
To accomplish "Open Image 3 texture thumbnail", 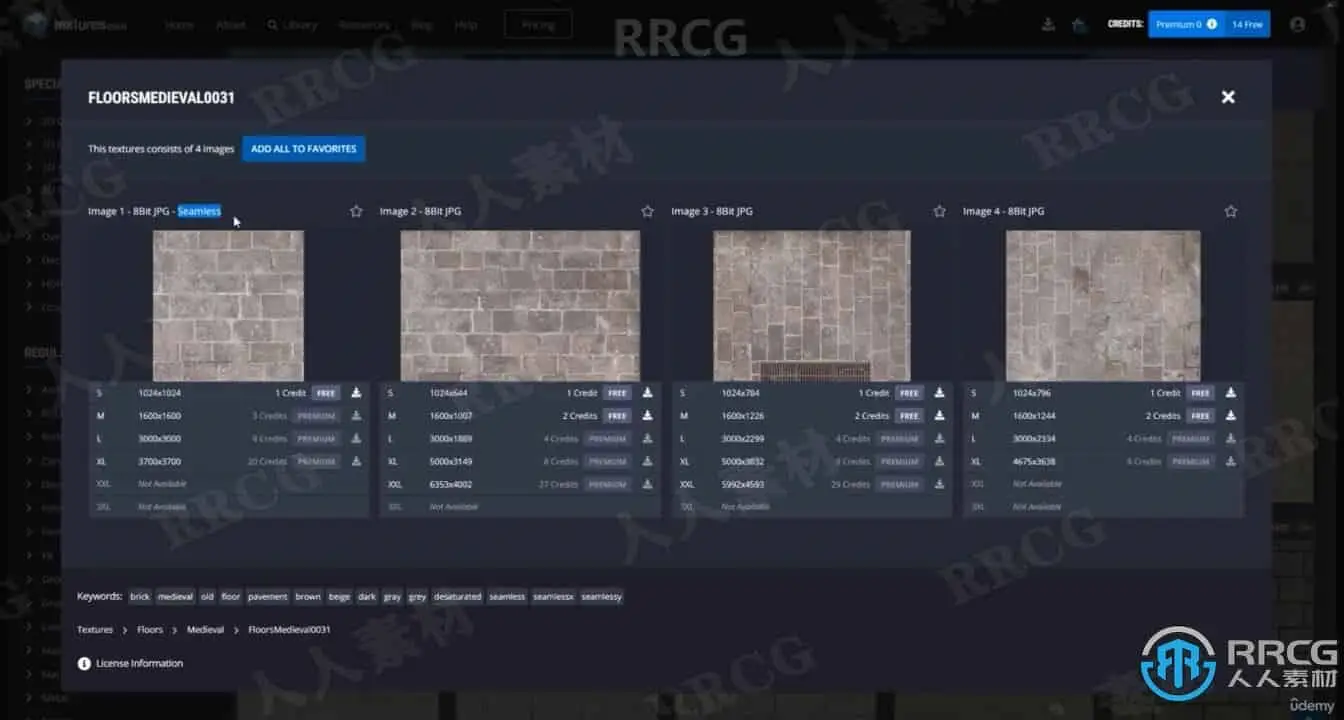I will click(812, 306).
